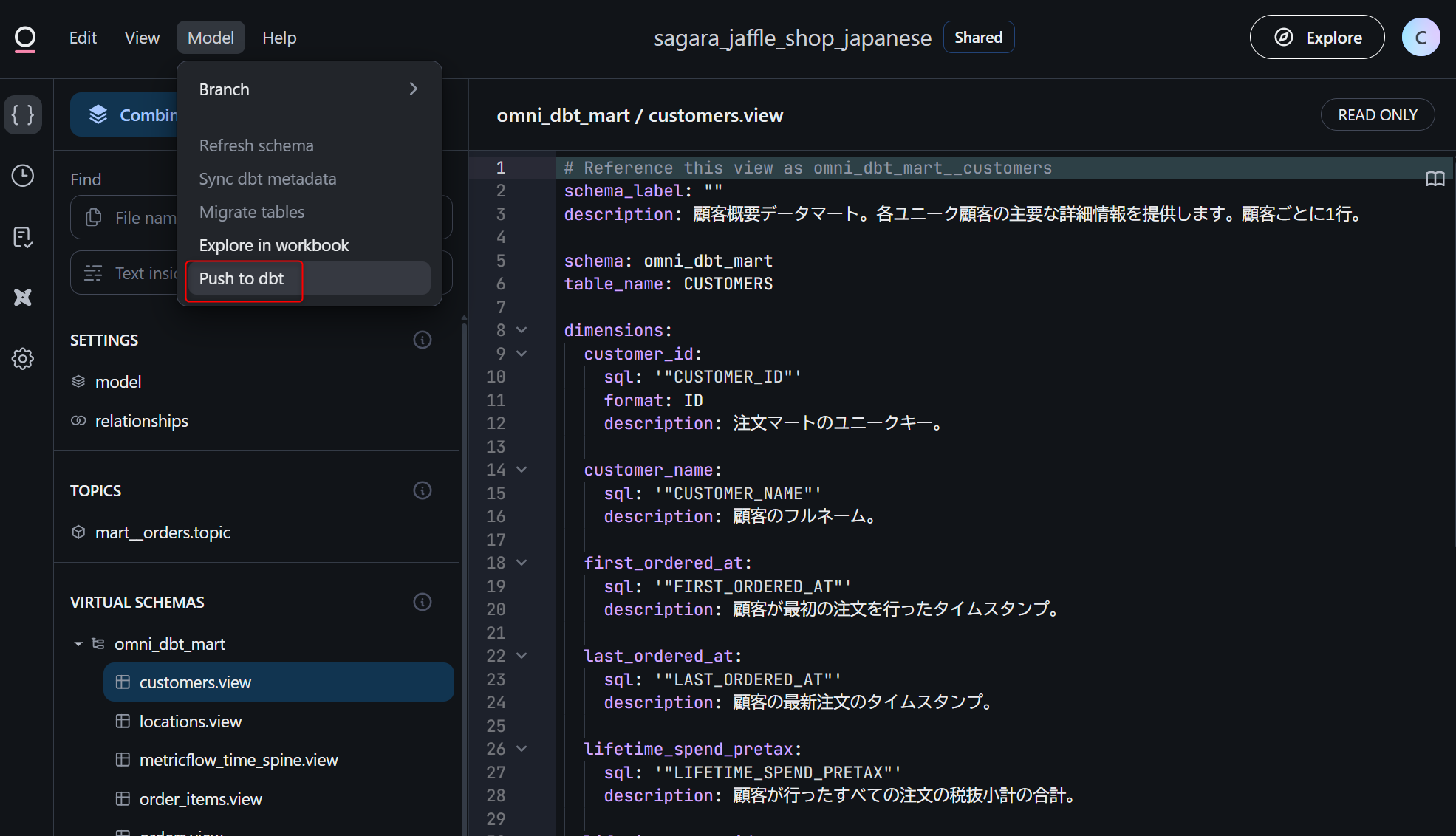The height and width of the screenshot is (836, 1456).
Task: Fold the customer_name block at line 14
Action: coord(522,470)
